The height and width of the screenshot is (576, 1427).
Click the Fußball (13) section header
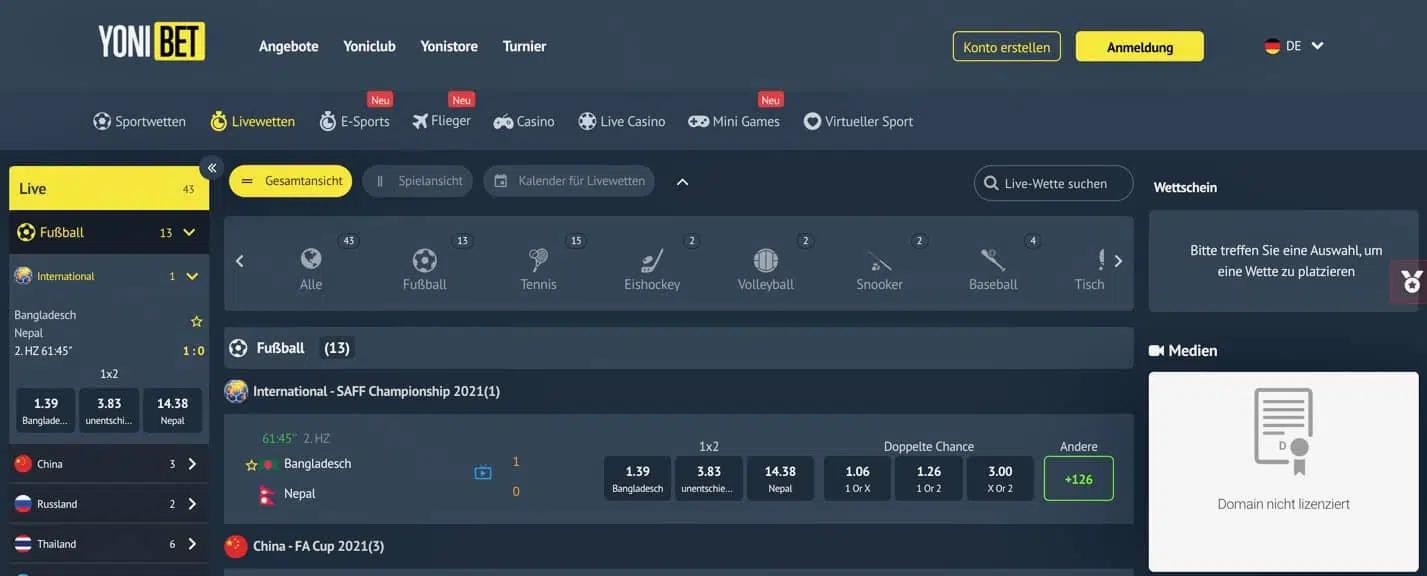pos(679,348)
